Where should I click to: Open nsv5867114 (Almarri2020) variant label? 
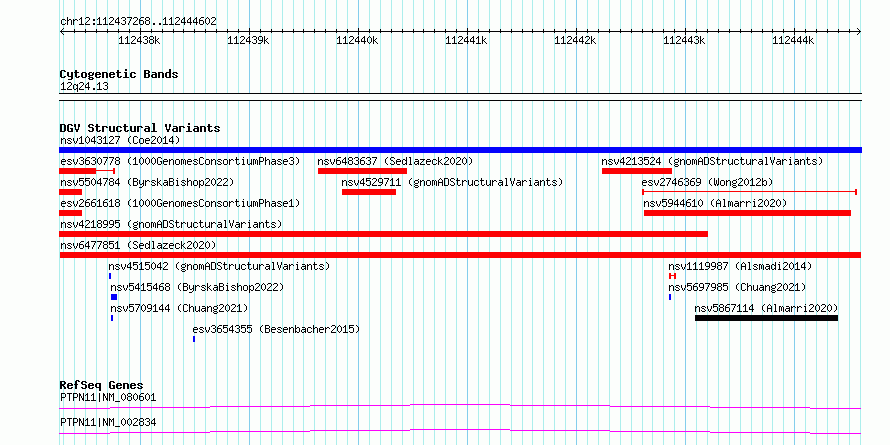point(766,308)
